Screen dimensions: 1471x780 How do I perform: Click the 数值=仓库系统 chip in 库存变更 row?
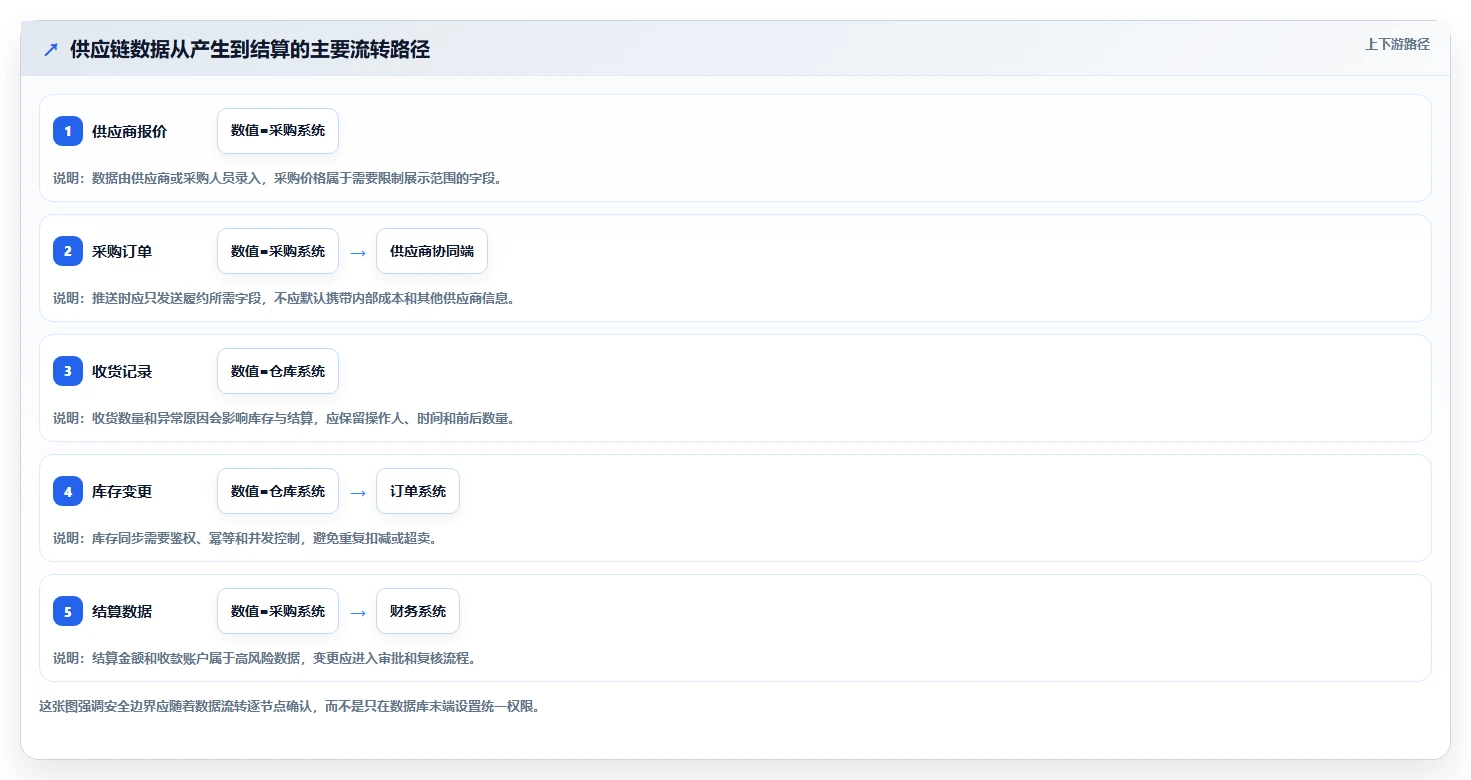click(x=278, y=491)
